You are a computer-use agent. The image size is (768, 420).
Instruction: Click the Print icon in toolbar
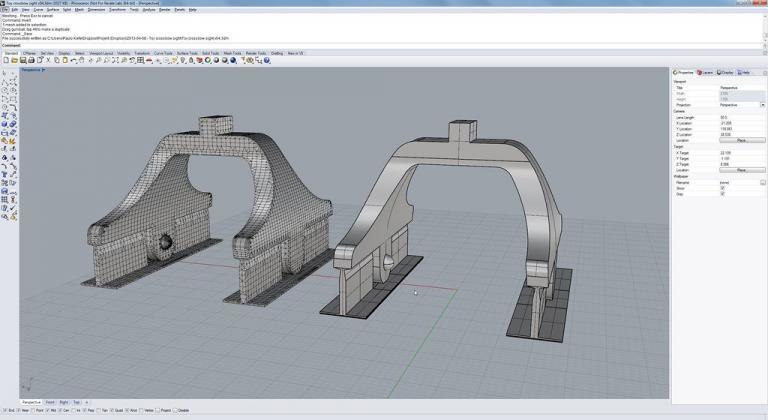tap(31, 60)
